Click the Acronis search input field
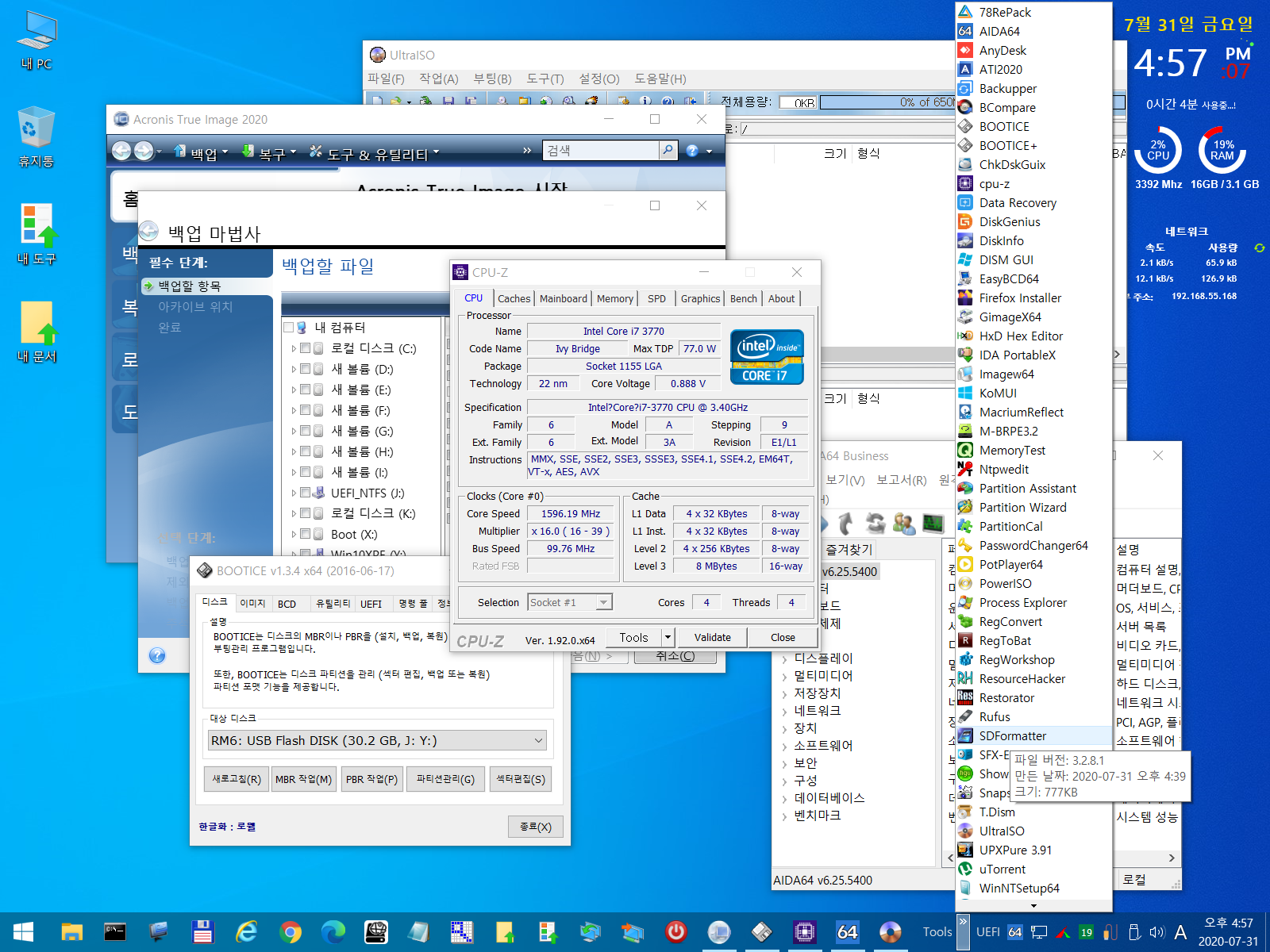 click(x=601, y=150)
